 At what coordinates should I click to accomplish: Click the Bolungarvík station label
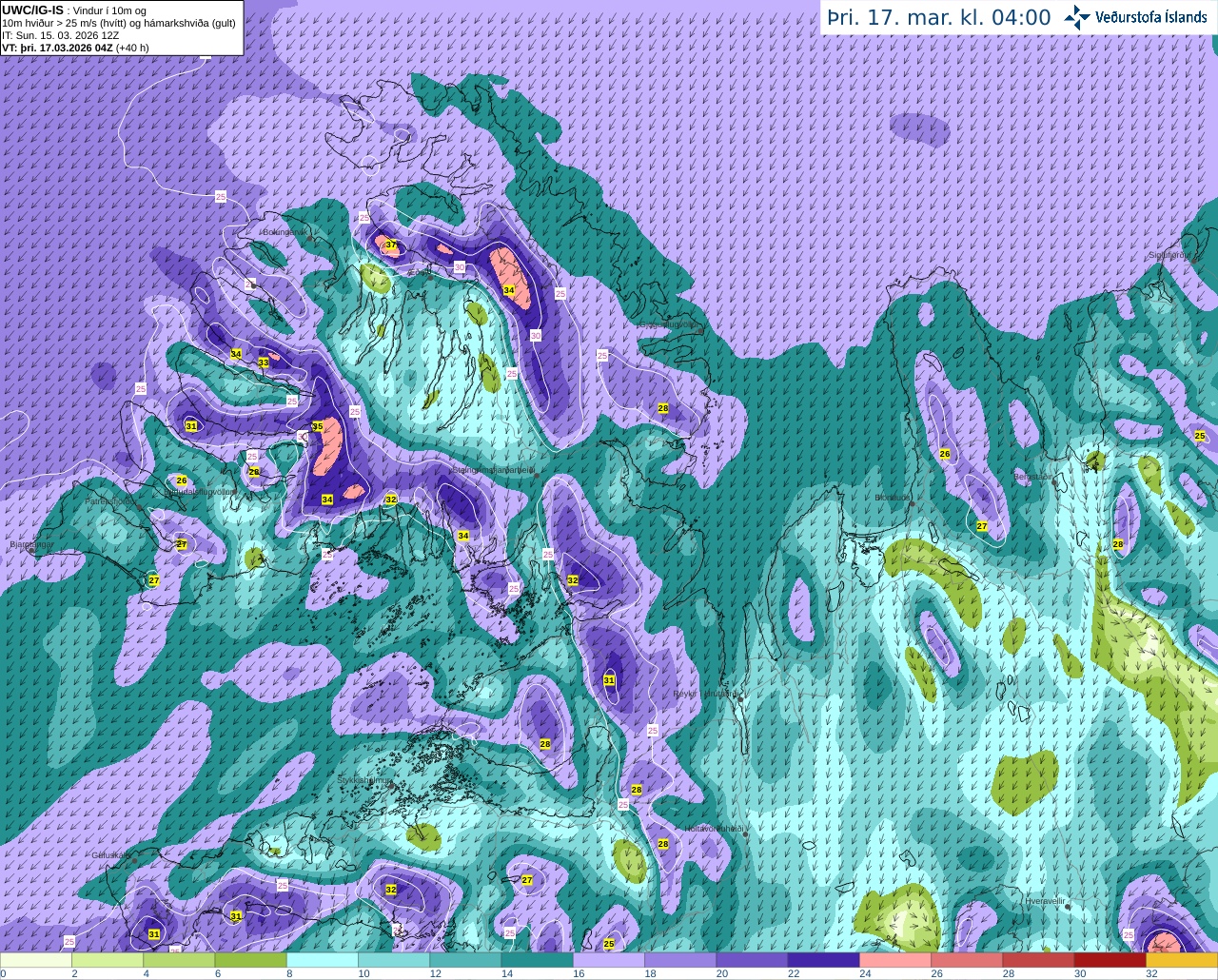click(x=285, y=232)
